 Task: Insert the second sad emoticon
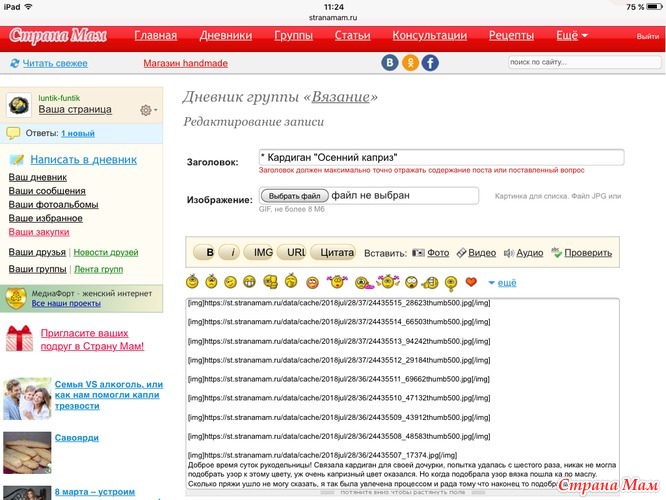pos(211,281)
